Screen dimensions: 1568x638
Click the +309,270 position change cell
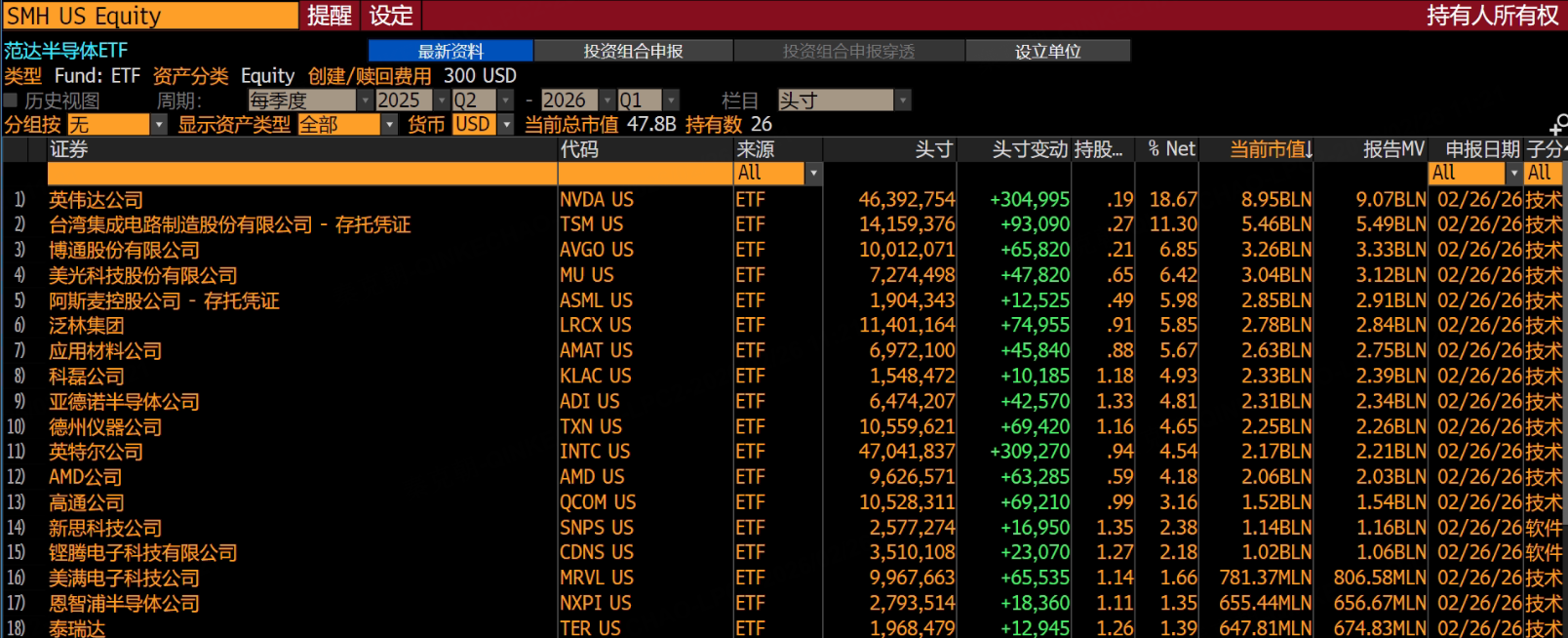[x=1030, y=453]
